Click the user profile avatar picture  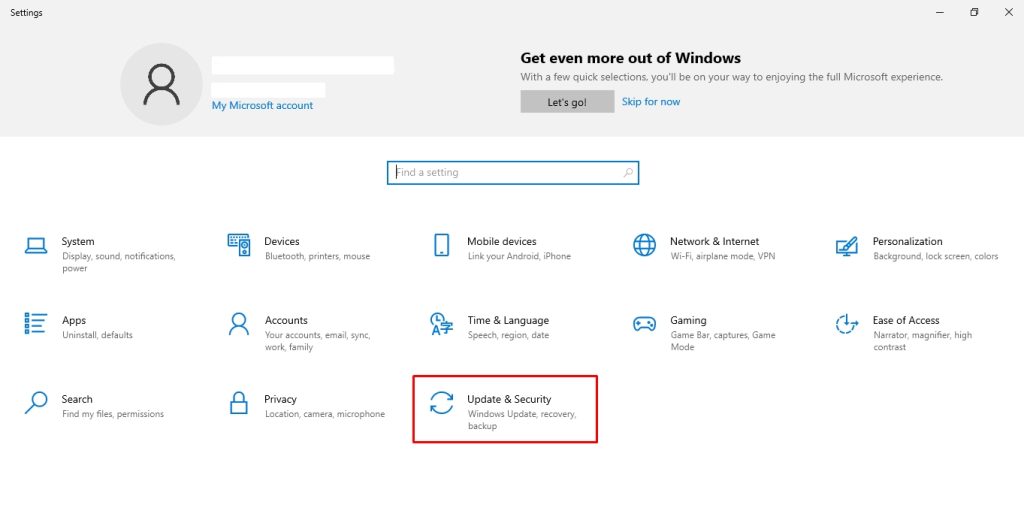click(x=161, y=84)
